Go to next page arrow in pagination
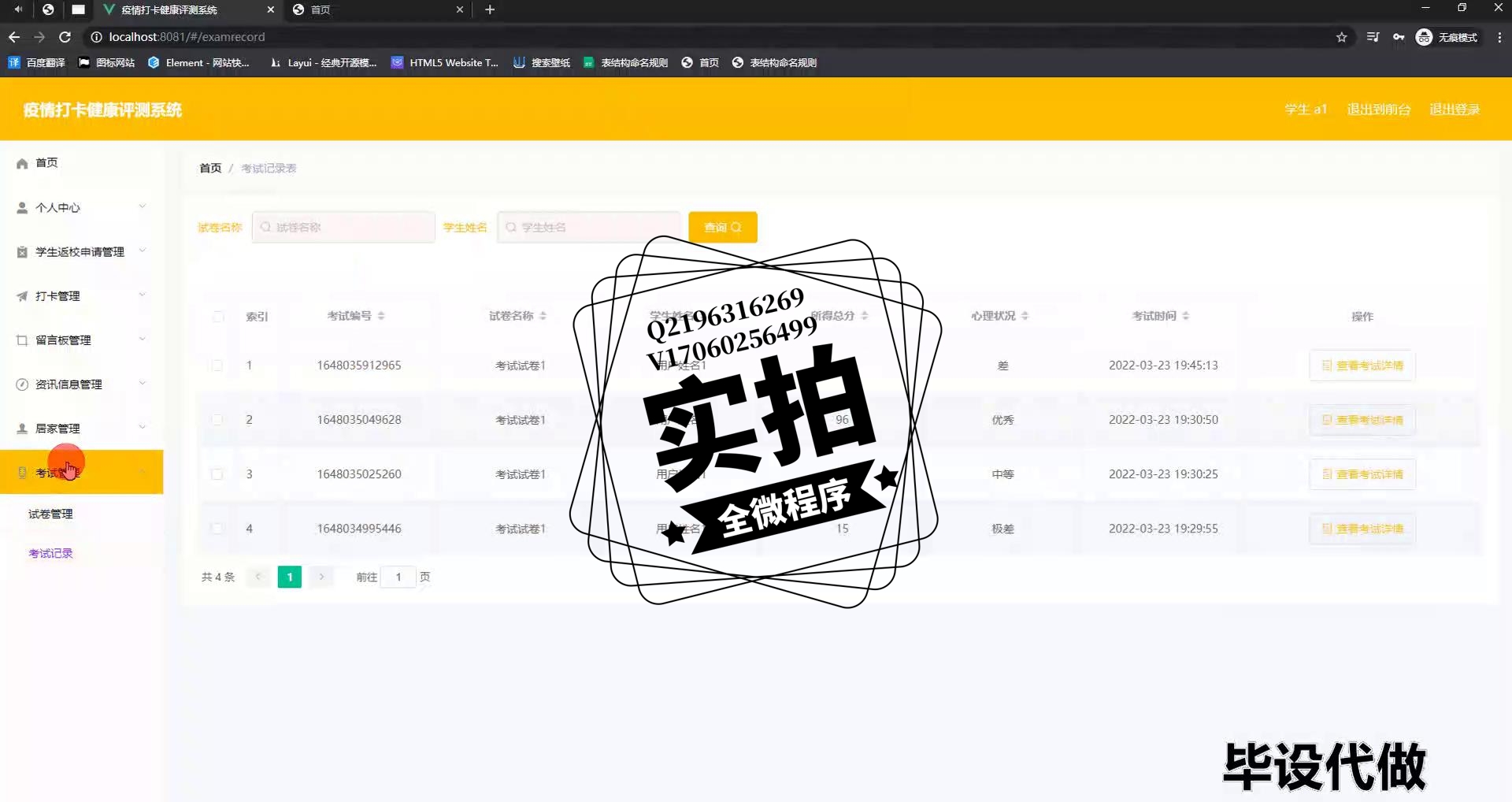This screenshot has height=802, width=1512. [x=321, y=577]
